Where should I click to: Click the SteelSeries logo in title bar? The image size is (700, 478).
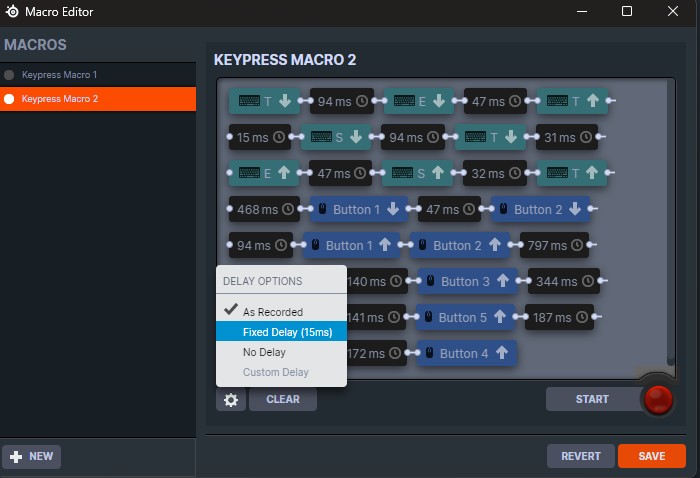tap(13, 11)
